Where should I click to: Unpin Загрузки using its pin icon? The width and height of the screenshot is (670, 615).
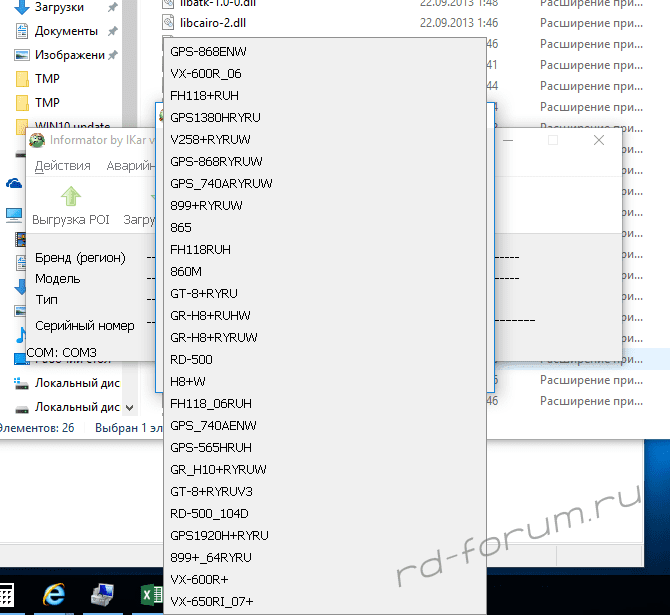pos(112,7)
